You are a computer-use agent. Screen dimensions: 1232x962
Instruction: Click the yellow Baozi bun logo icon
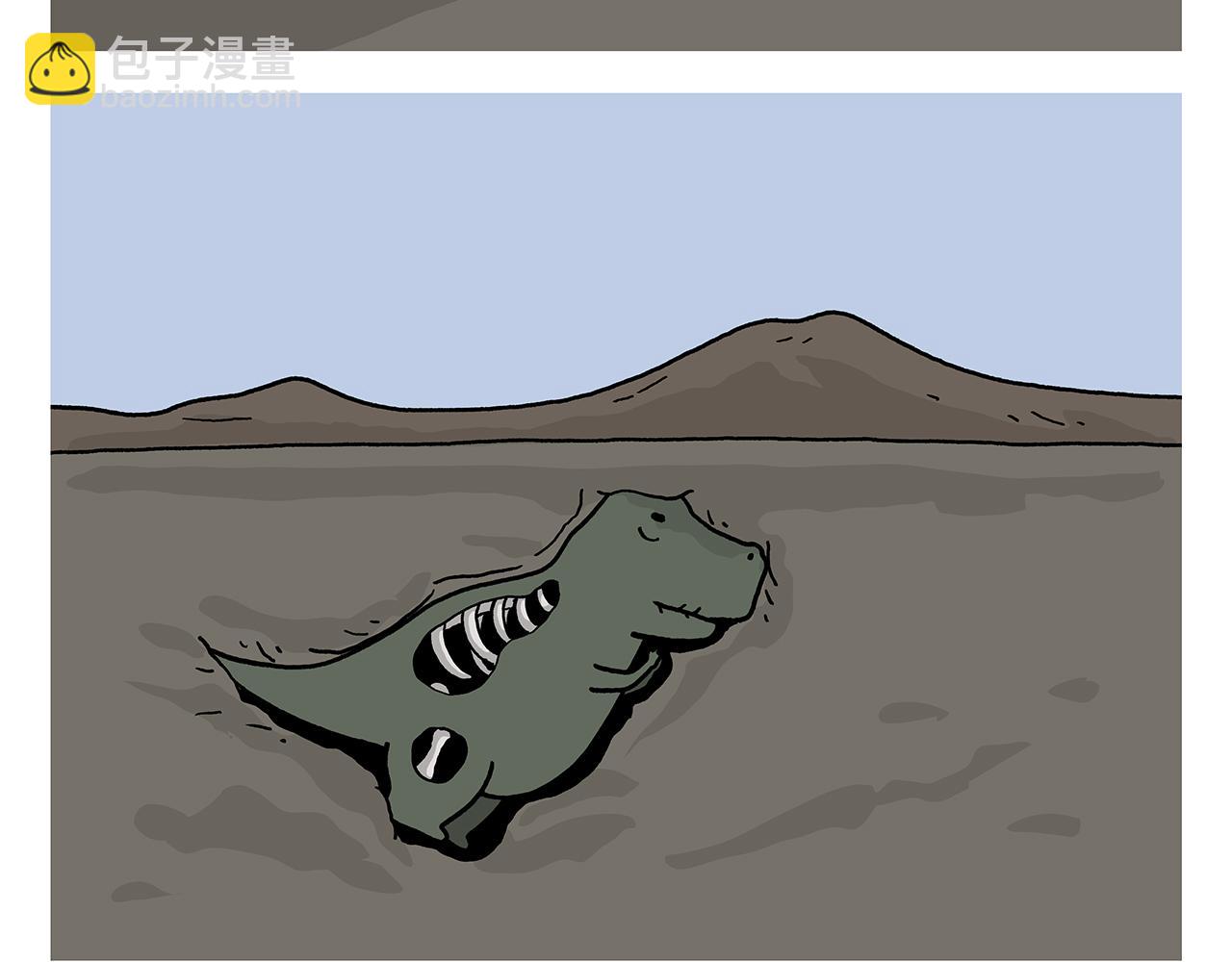(x=60, y=68)
